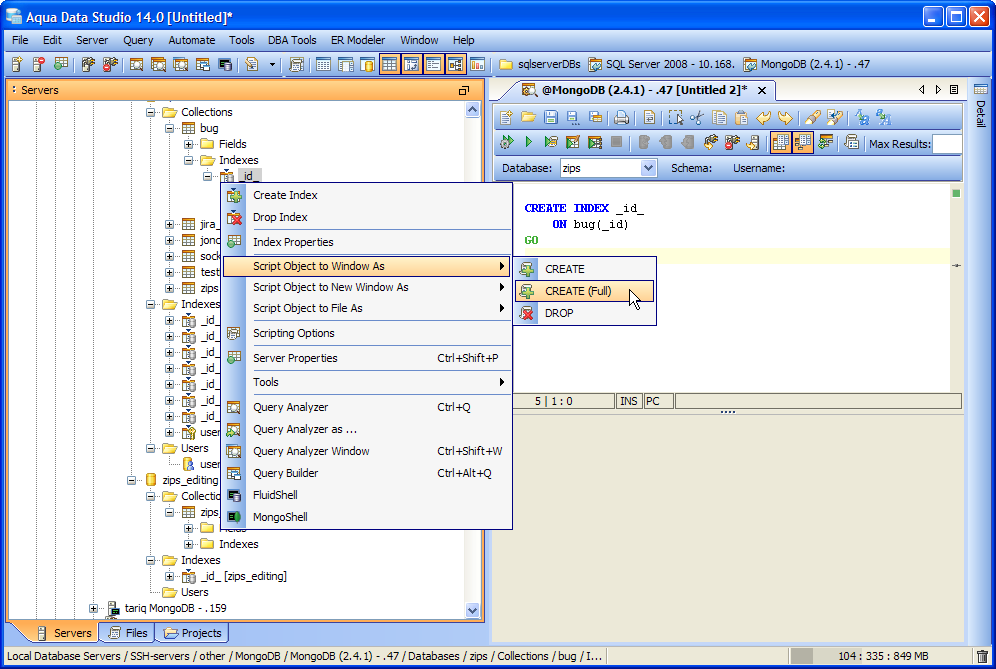This screenshot has width=996, height=669.
Task: Toggle the tree results button in editor toolbar
Action: pos(803,142)
